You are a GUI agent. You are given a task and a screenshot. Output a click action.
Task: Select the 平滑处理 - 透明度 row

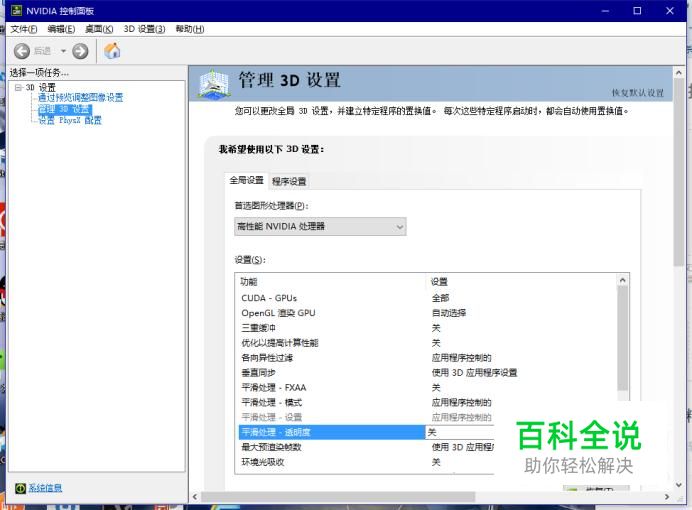[366, 432]
